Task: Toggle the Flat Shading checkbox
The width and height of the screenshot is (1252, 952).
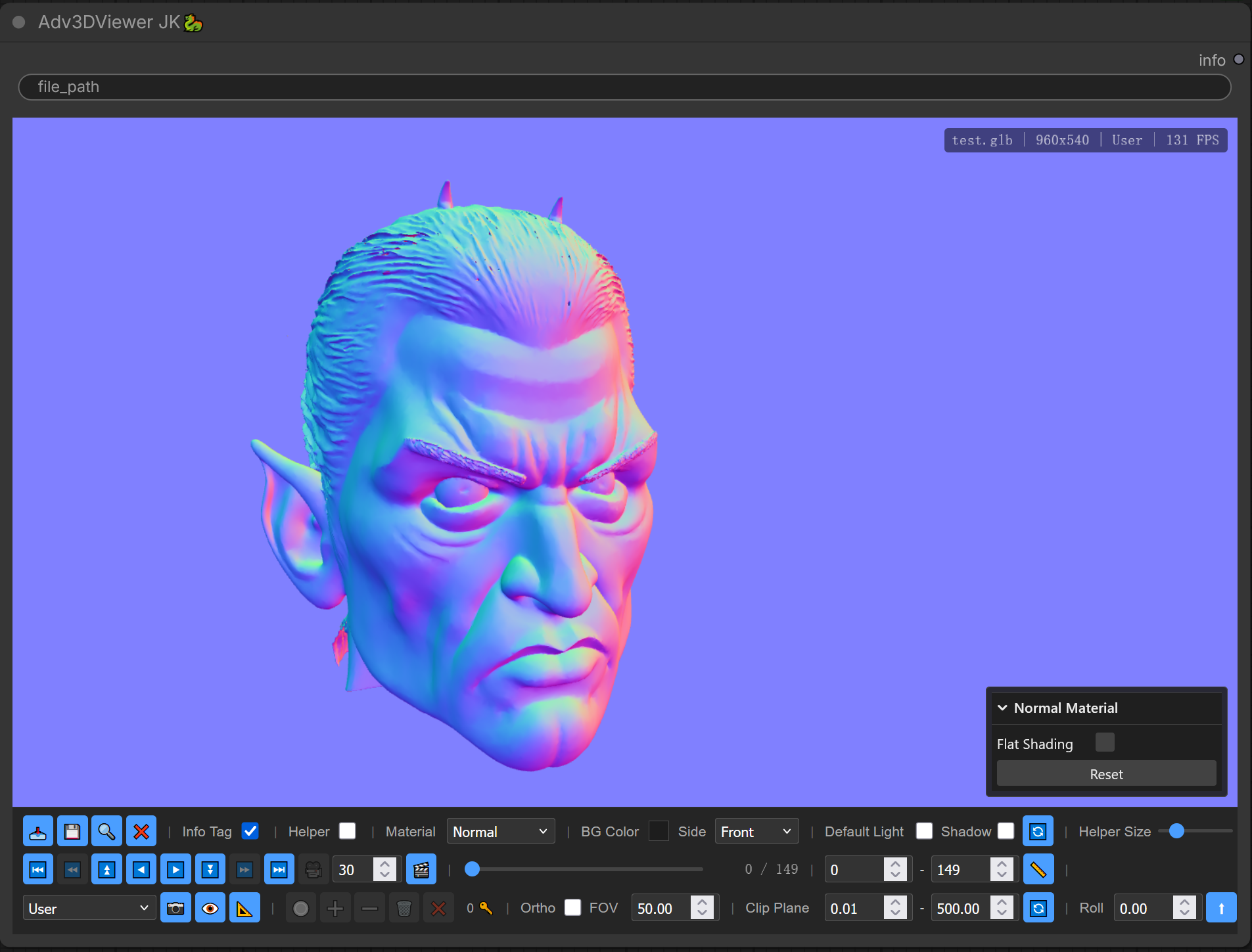Action: click(1105, 742)
